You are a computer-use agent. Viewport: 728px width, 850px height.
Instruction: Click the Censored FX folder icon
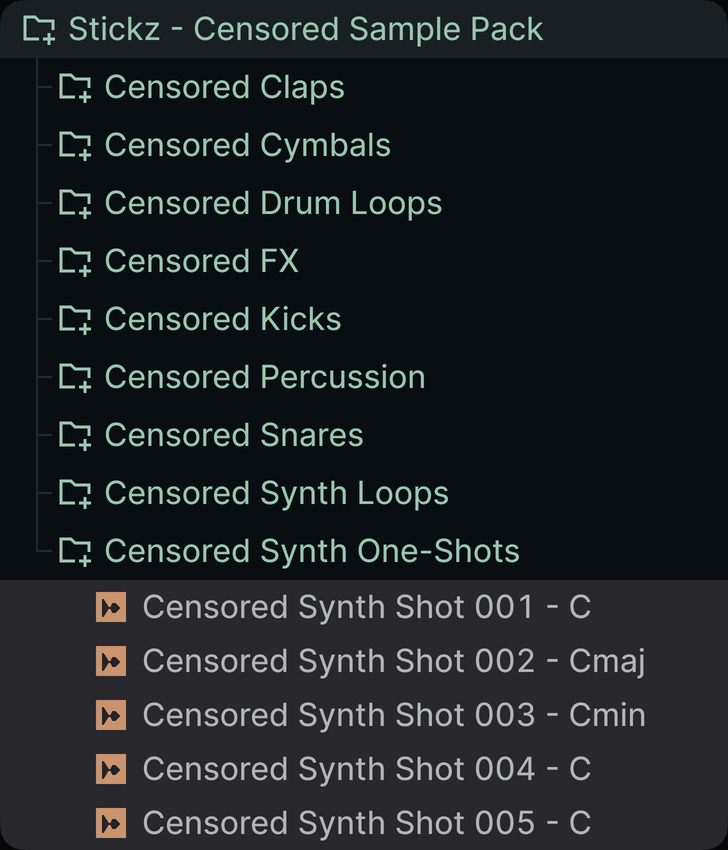coord(75,261)
